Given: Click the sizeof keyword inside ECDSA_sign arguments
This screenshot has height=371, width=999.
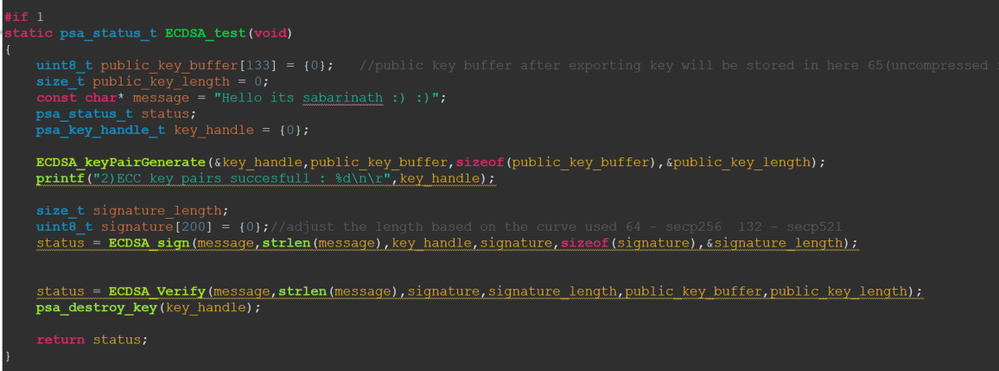Looking at the screenshot, I should click(581, 244).
